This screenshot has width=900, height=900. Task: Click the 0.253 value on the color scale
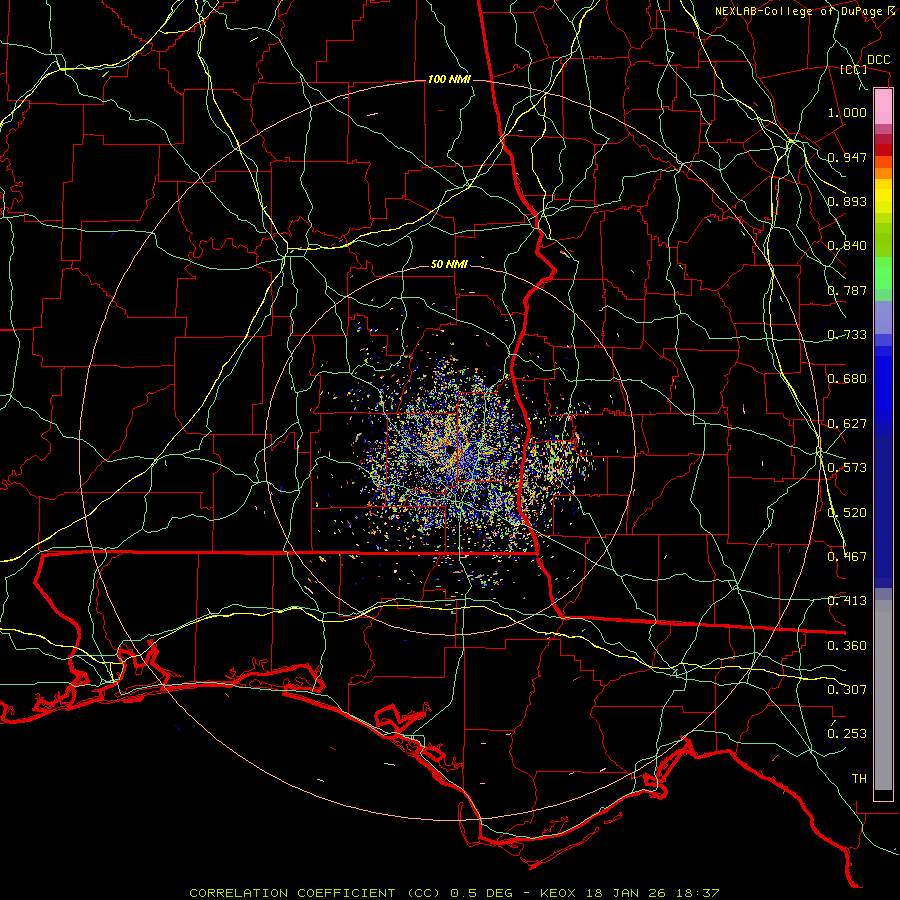coord(847,734)
